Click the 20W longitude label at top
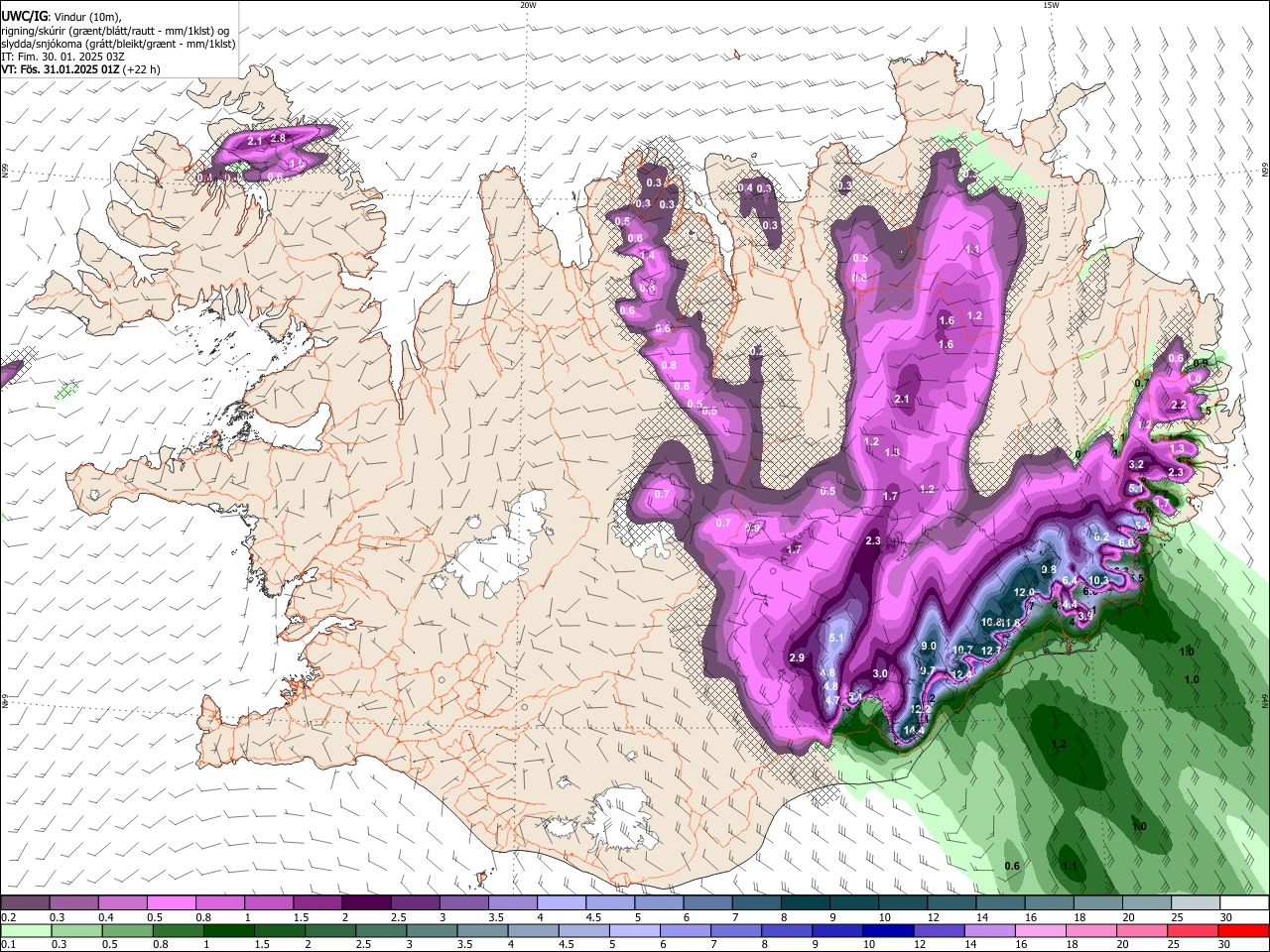This screenshot has width=1270, height=952. pyautogui.click(x=528, y=5)
